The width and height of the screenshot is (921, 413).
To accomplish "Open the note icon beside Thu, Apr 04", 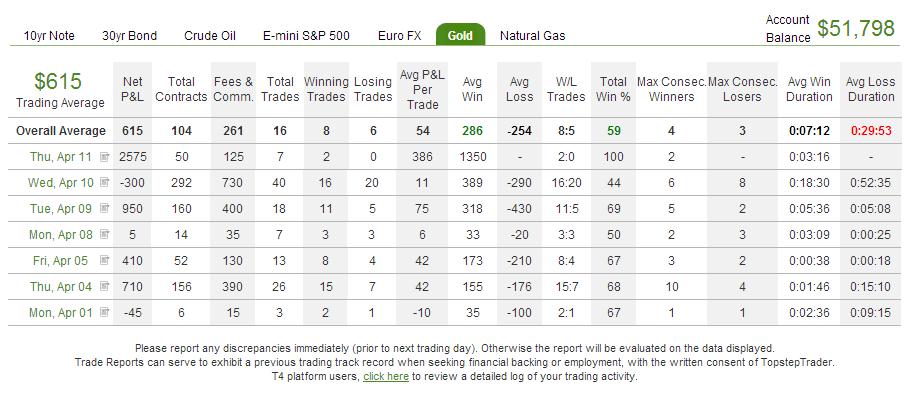I will [x=105, y=286].
